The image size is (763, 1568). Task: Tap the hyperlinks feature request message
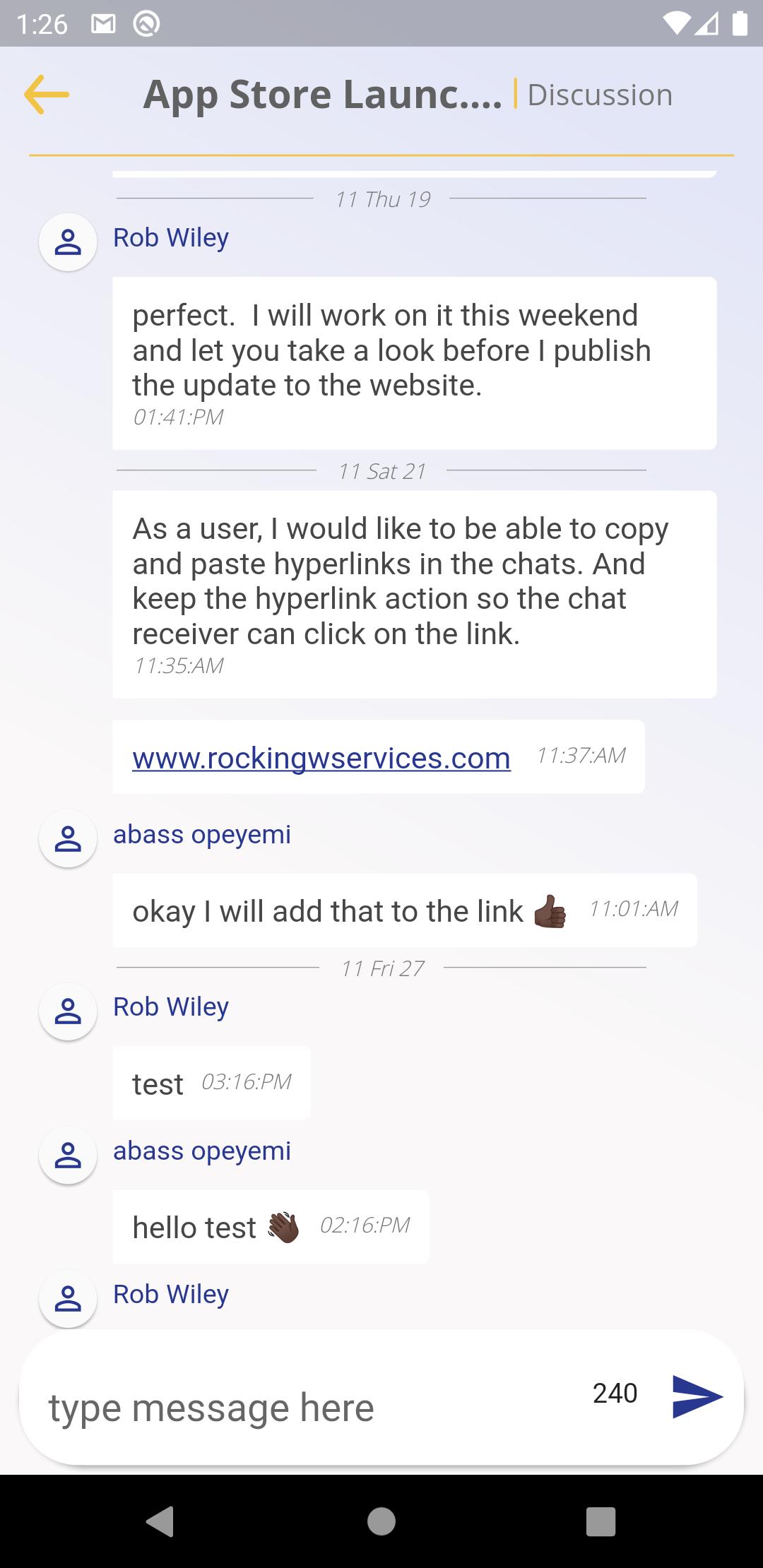pyautogui.click(x=415, y=594)
